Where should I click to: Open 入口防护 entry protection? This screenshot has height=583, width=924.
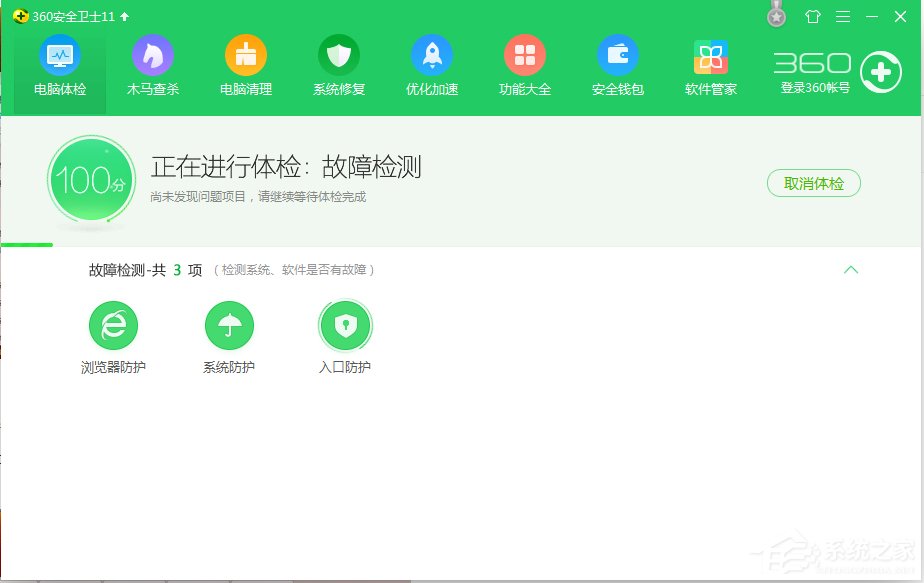click(345, 335)
